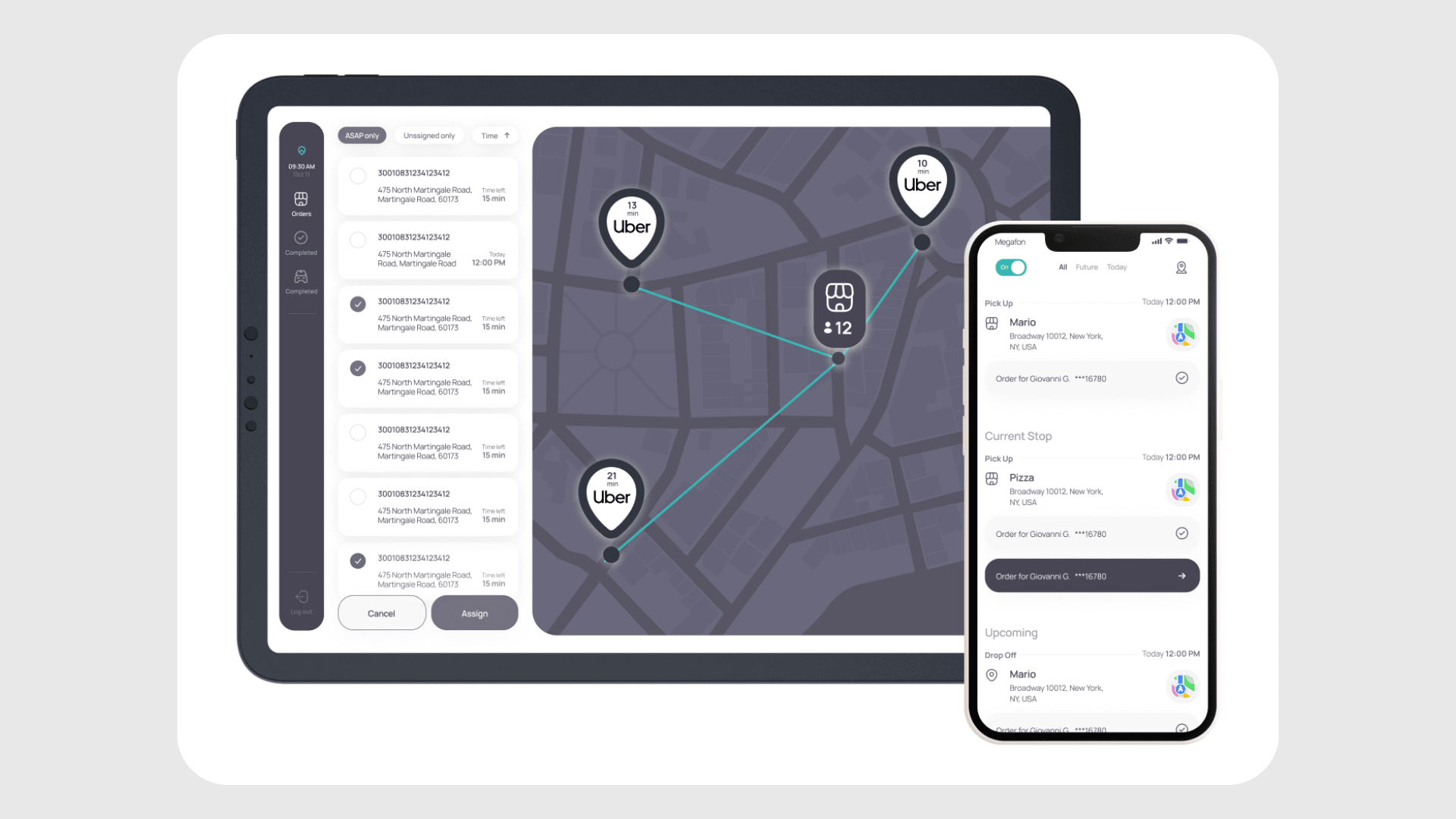Click the Cancel button to dismiss selection
The height and width of the screenshot is (819, 1456).
tap(381, 613)
